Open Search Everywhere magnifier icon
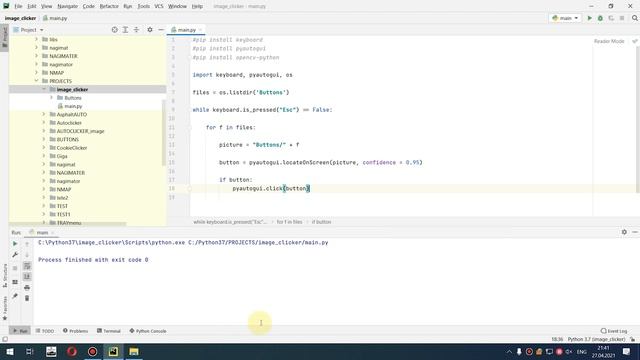Image resolution: width=640 pixels, height=360 pixels. coord(635,18)
